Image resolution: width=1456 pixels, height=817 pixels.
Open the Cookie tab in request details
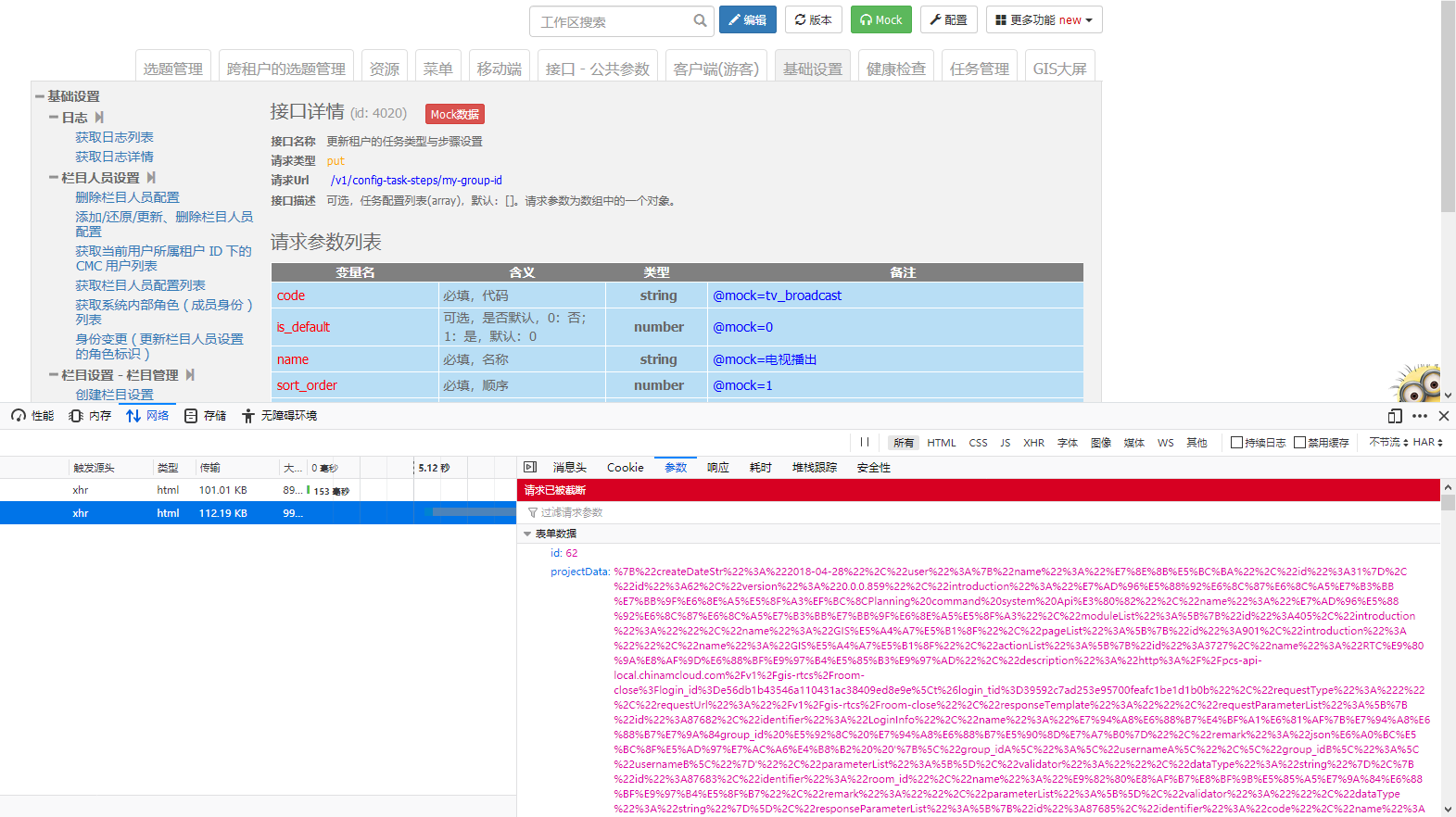626,468
